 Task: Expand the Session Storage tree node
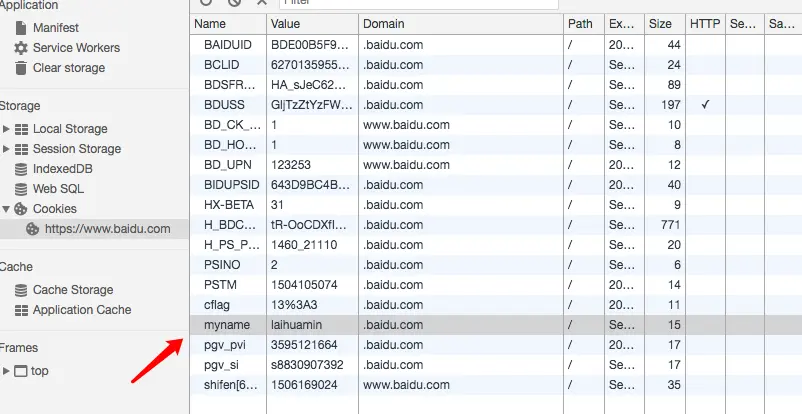pos(7,149)
